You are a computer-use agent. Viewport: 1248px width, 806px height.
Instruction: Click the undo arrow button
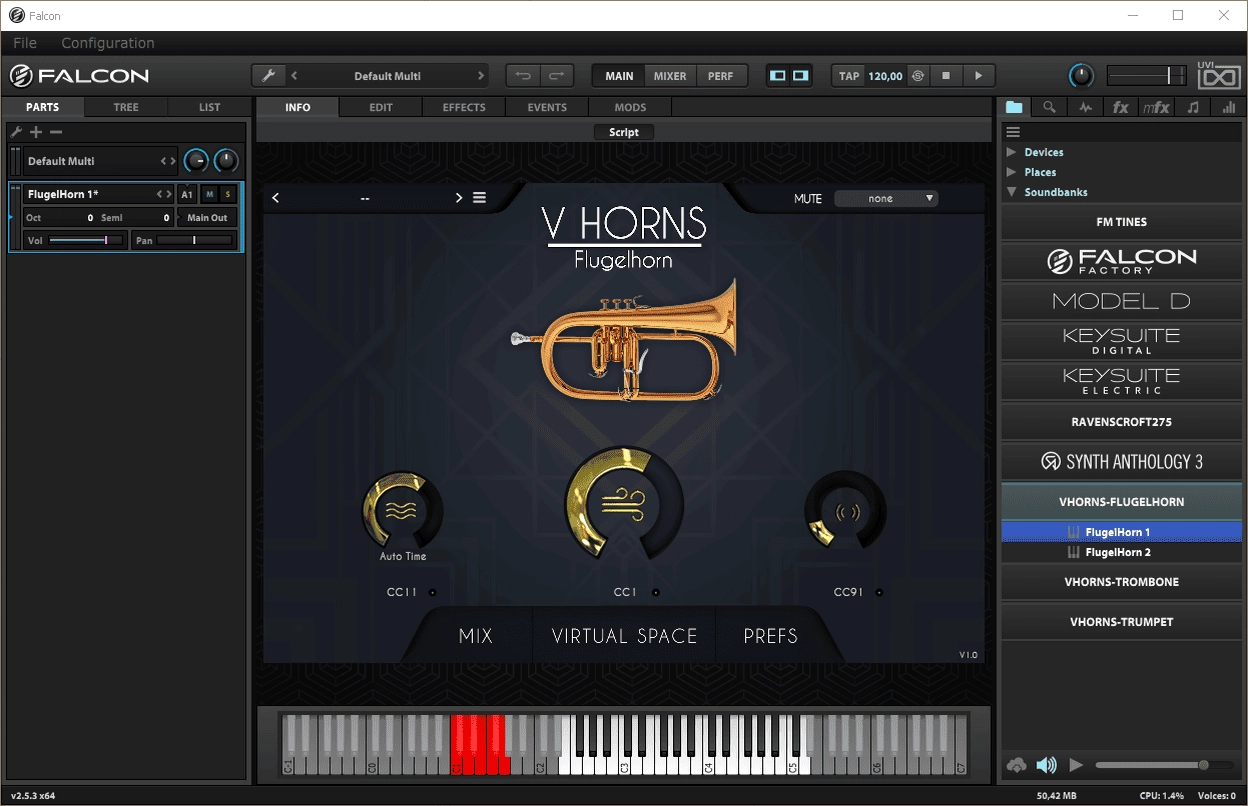[x=523, y=76]
